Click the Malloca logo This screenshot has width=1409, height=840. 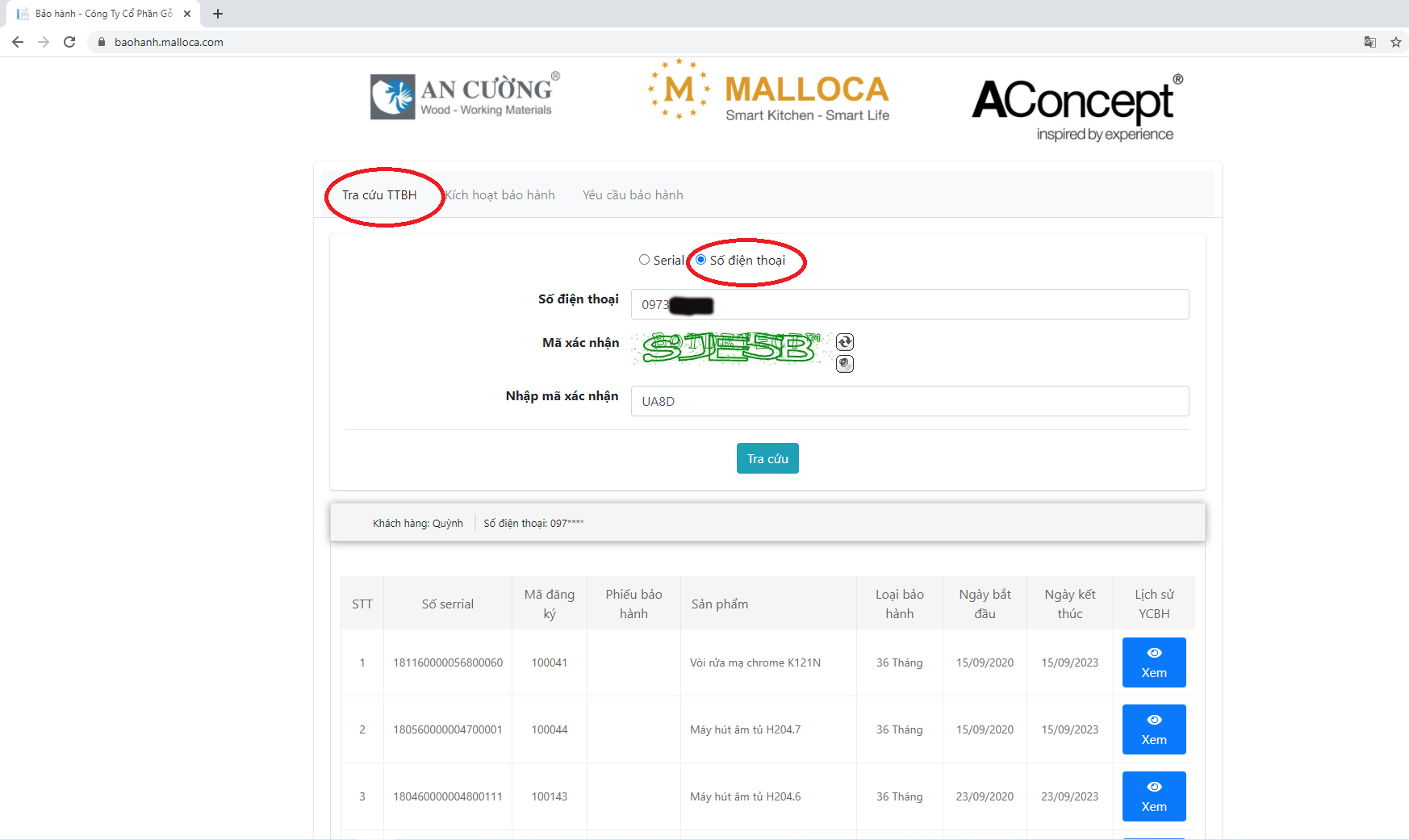767,91
